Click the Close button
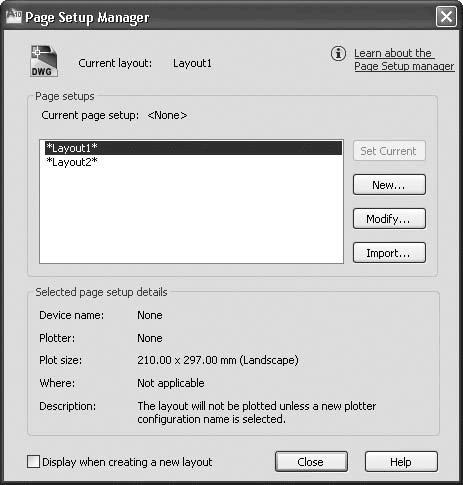The image size is (463, 485). tap(311, 462)
